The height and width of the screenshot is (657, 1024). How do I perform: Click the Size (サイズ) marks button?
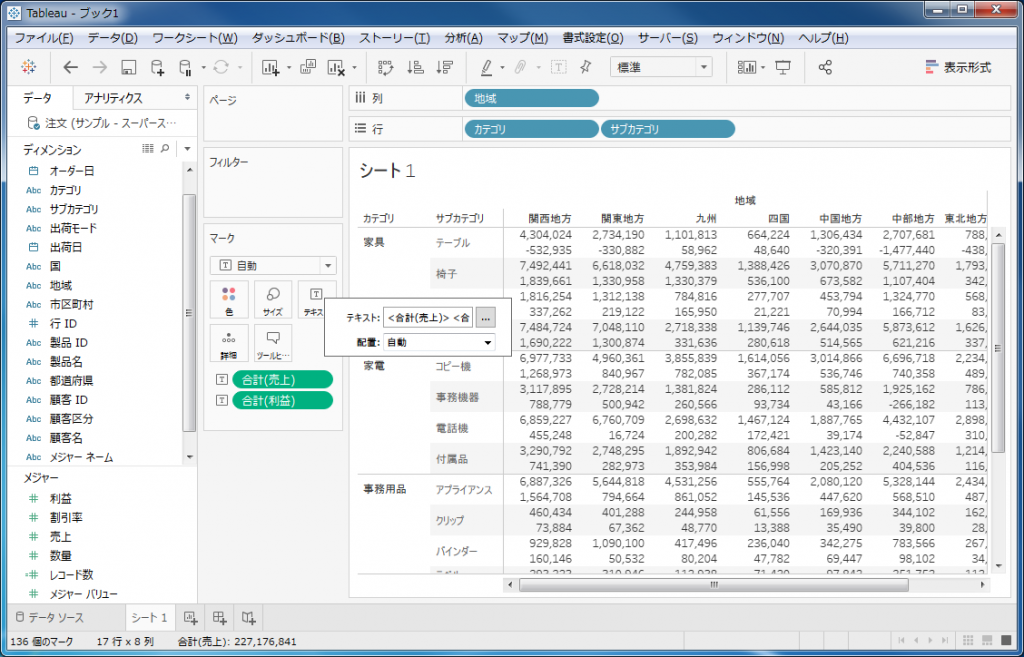tap(273, 299)
